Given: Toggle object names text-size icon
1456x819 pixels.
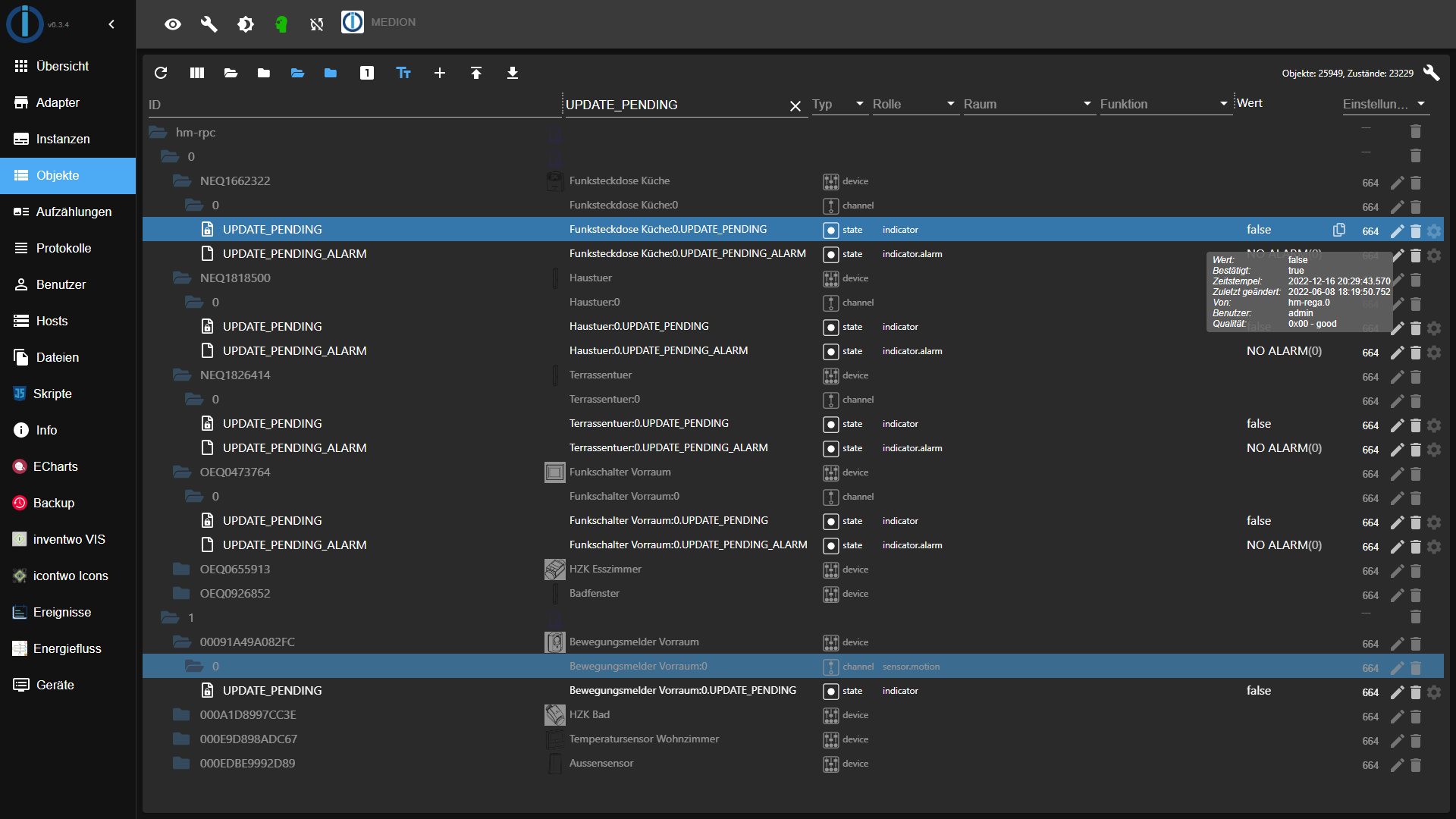Looking at the screenshot, I should (x=403, y=73).
